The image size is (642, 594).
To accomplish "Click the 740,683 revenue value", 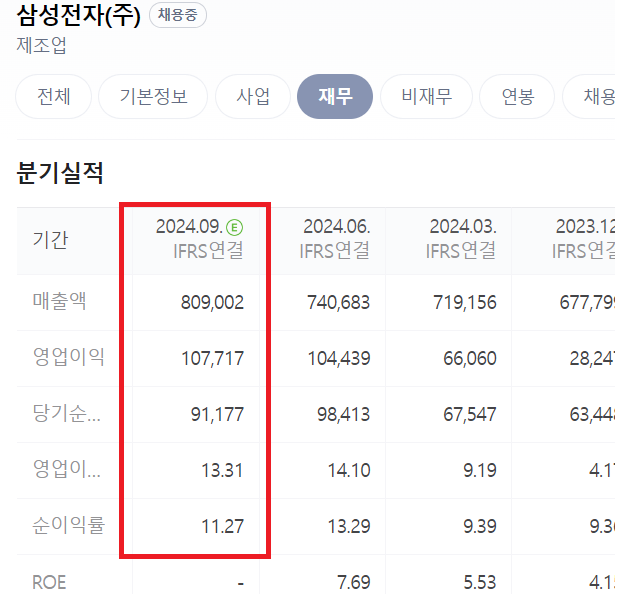I will 339,303.
